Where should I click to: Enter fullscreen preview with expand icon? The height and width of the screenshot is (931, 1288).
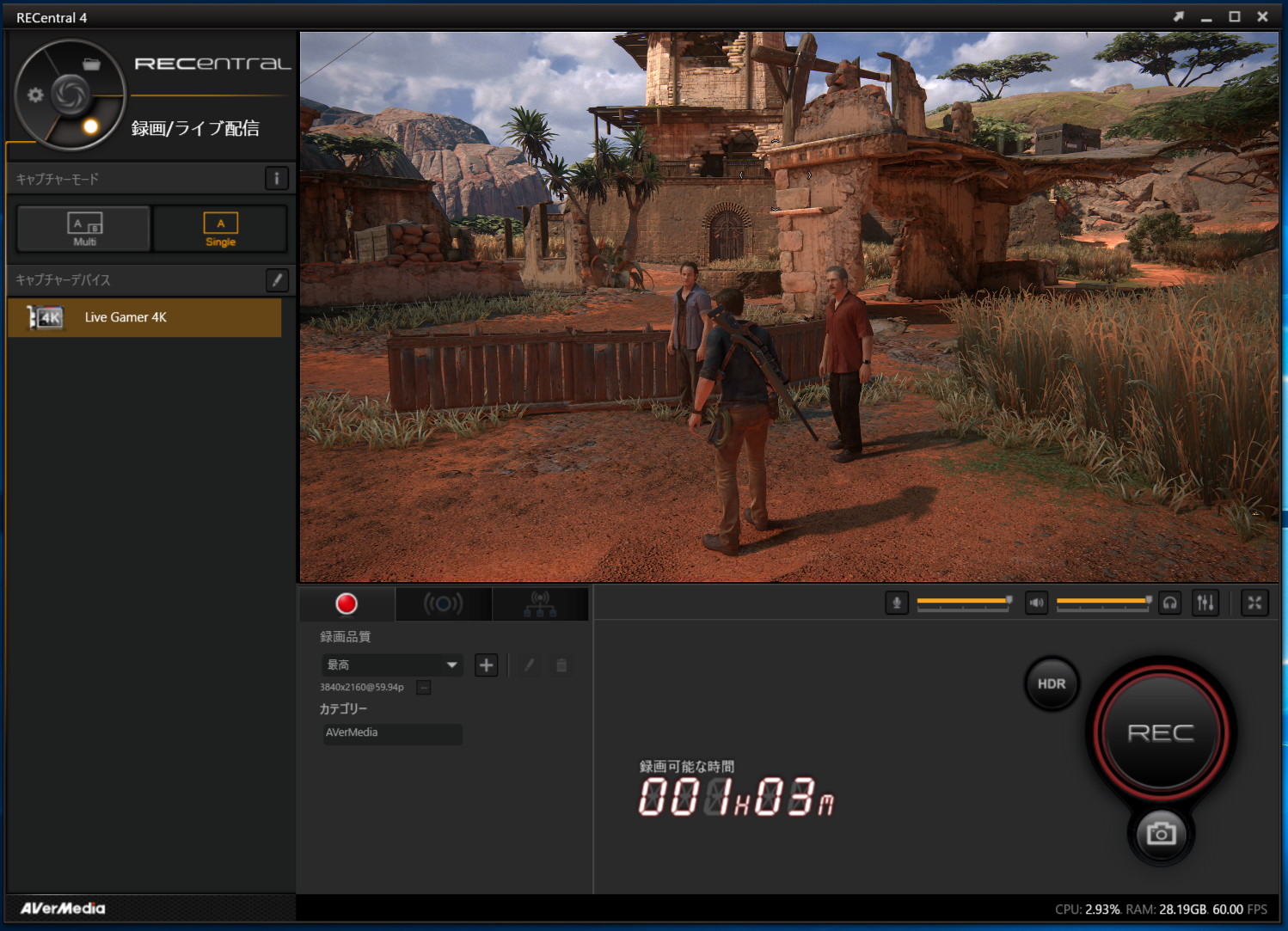[x=1254, y=603]
